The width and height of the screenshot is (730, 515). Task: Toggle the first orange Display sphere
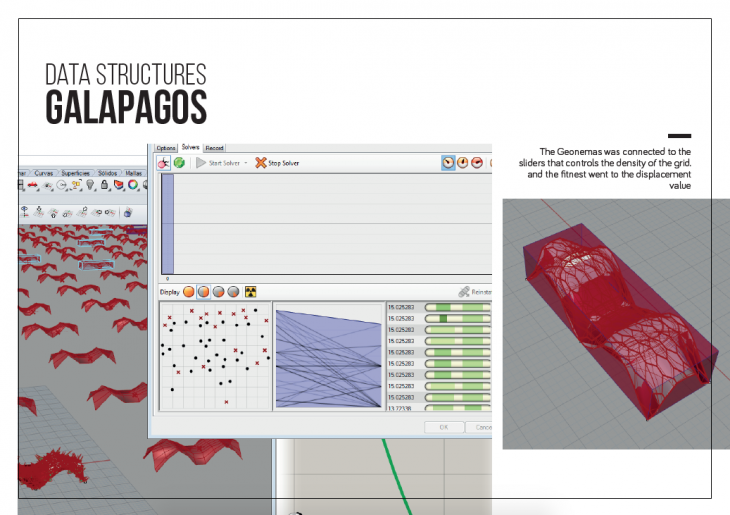click(189, 292)
